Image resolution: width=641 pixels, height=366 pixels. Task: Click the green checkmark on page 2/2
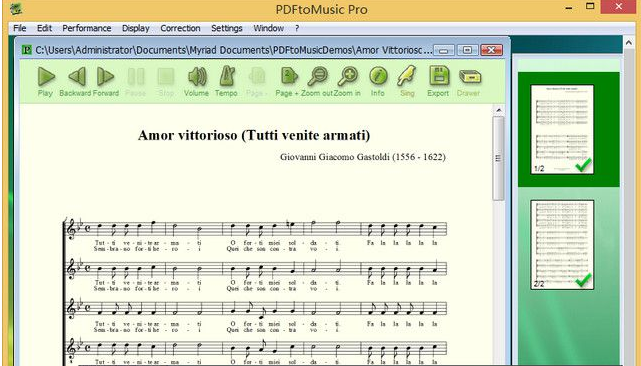pos(583,280)
